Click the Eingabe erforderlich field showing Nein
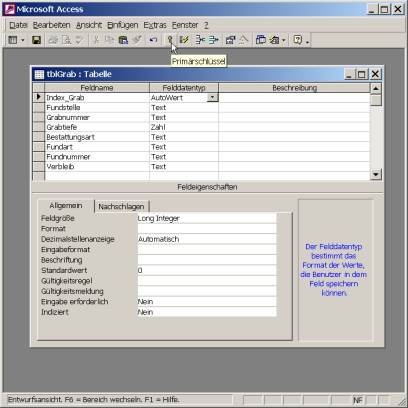Screen dimensions: 408x408 (207, 301)
